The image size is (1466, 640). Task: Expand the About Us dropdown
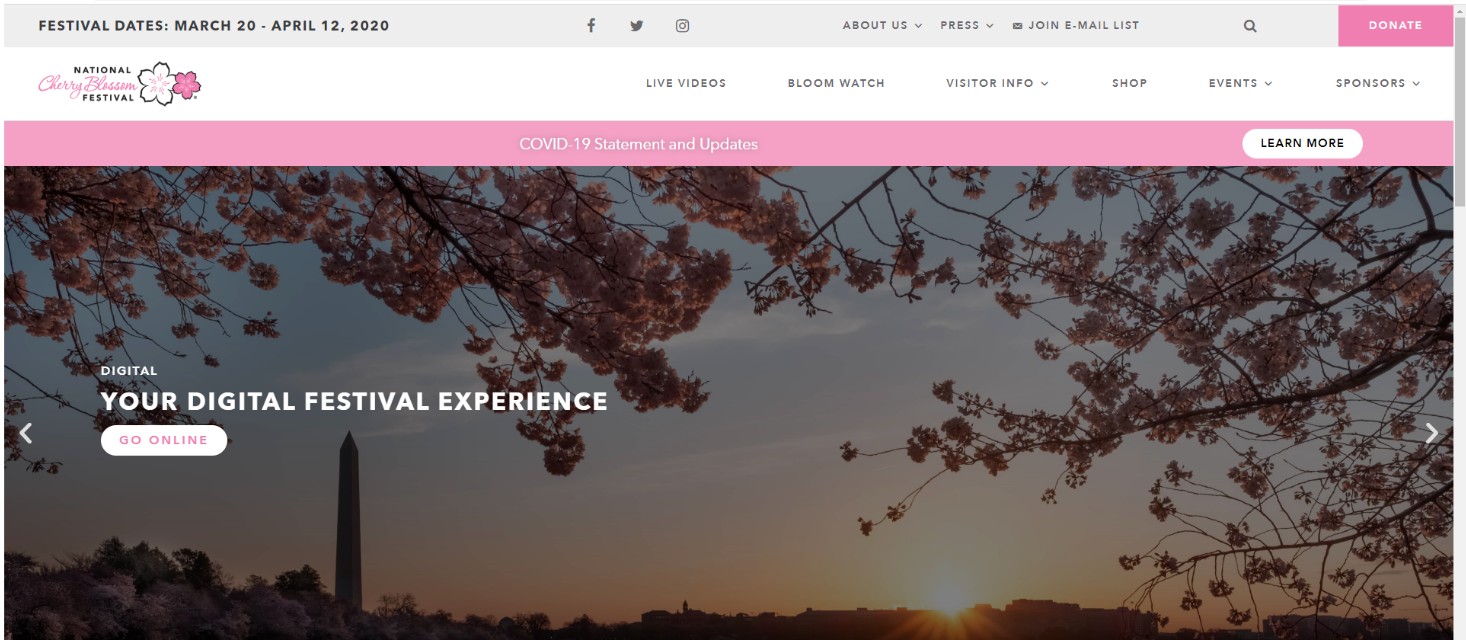(x=882, y=25)
